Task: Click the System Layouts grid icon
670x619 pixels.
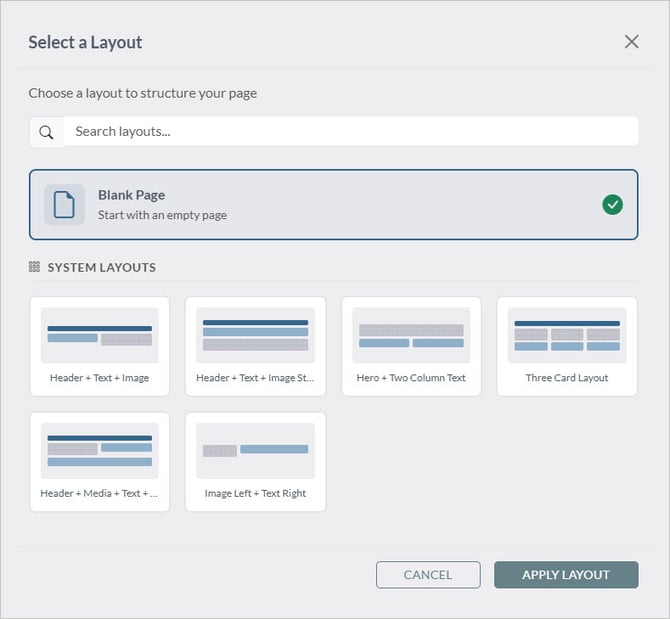Action: (34, 267)
